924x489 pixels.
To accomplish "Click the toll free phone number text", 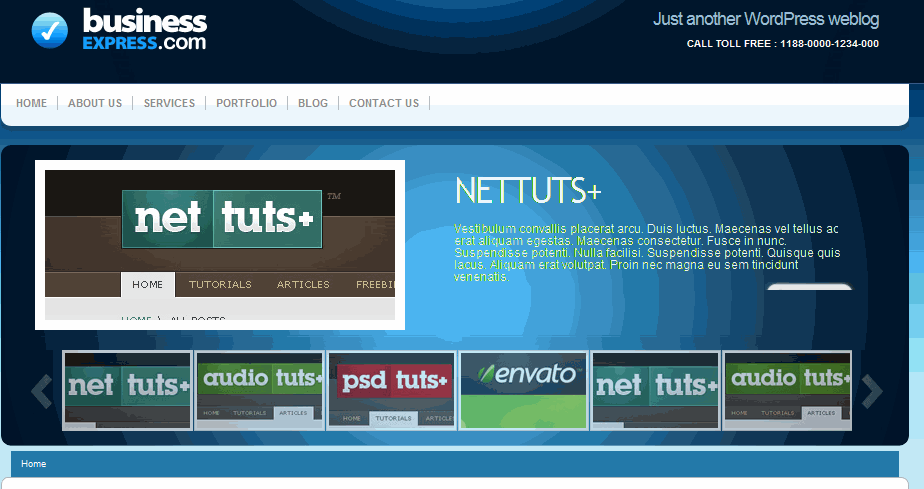I will click(x=783, y=44).
